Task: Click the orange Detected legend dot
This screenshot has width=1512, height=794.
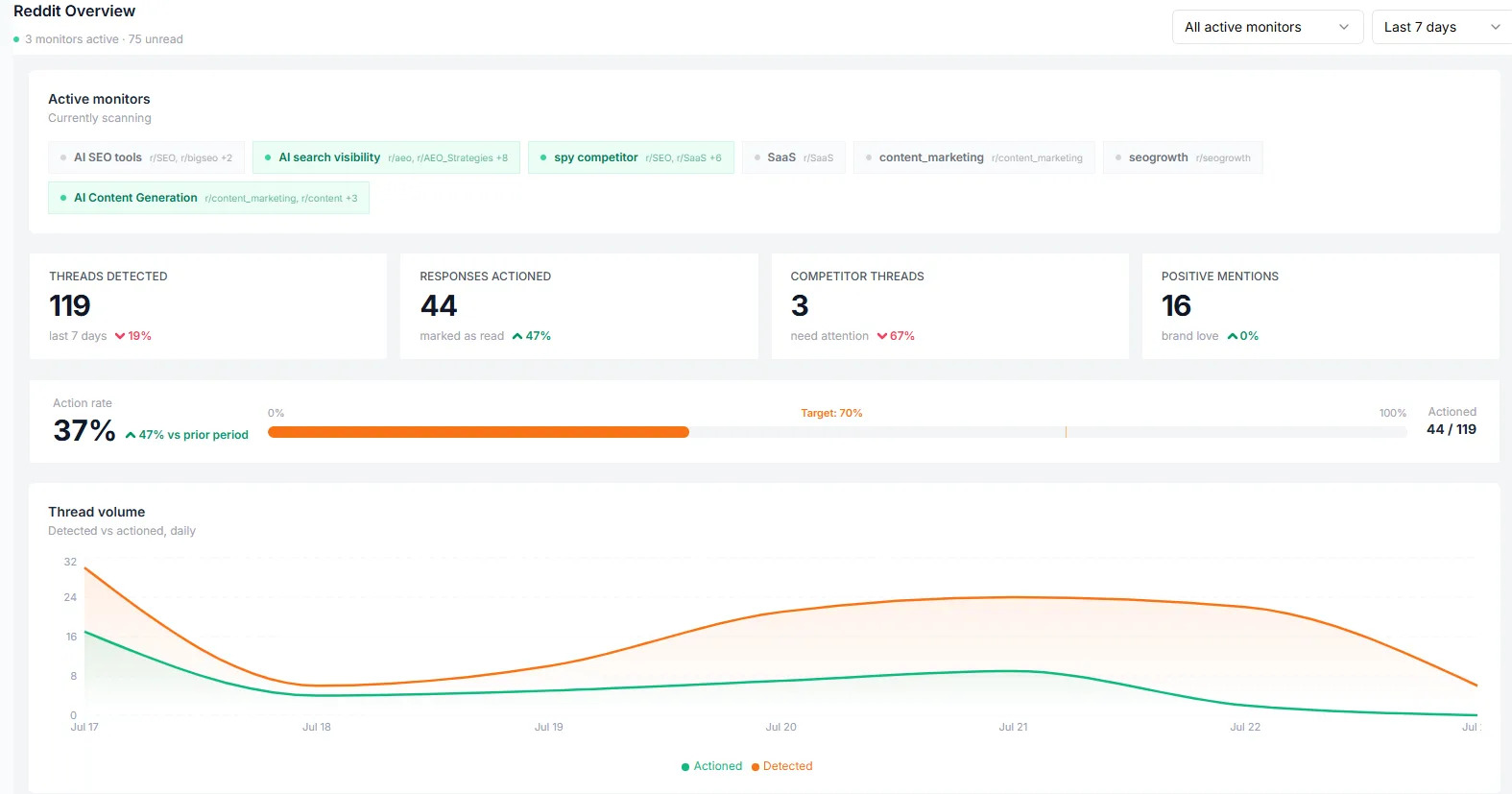Action: click(756, 767)
